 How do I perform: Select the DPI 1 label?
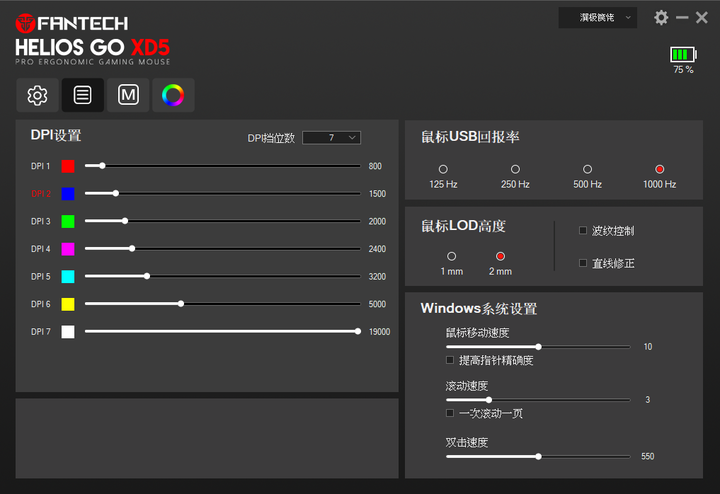(40, 166)
